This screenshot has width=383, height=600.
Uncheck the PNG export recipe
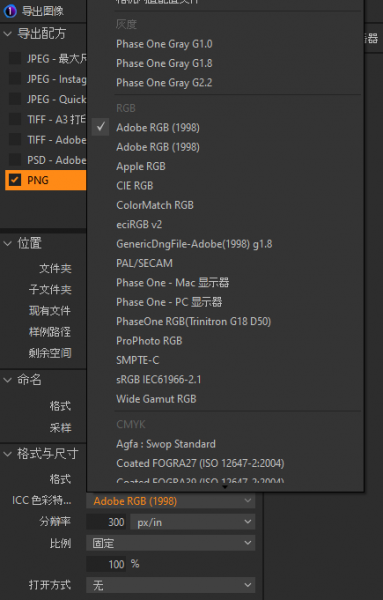[15, 180]
